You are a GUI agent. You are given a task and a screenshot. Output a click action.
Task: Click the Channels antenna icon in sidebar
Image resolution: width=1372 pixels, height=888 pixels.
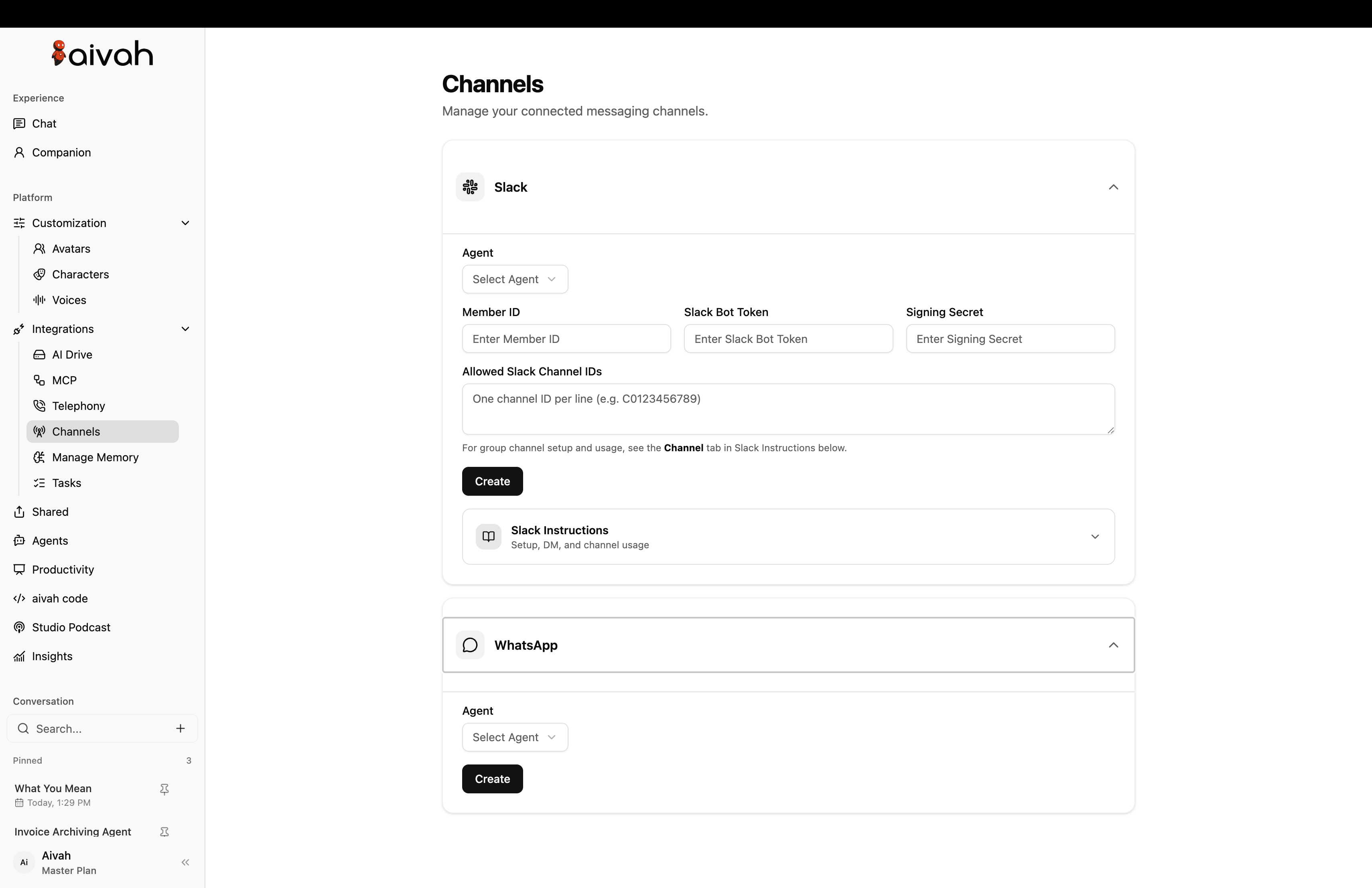[x=39, y=432]
